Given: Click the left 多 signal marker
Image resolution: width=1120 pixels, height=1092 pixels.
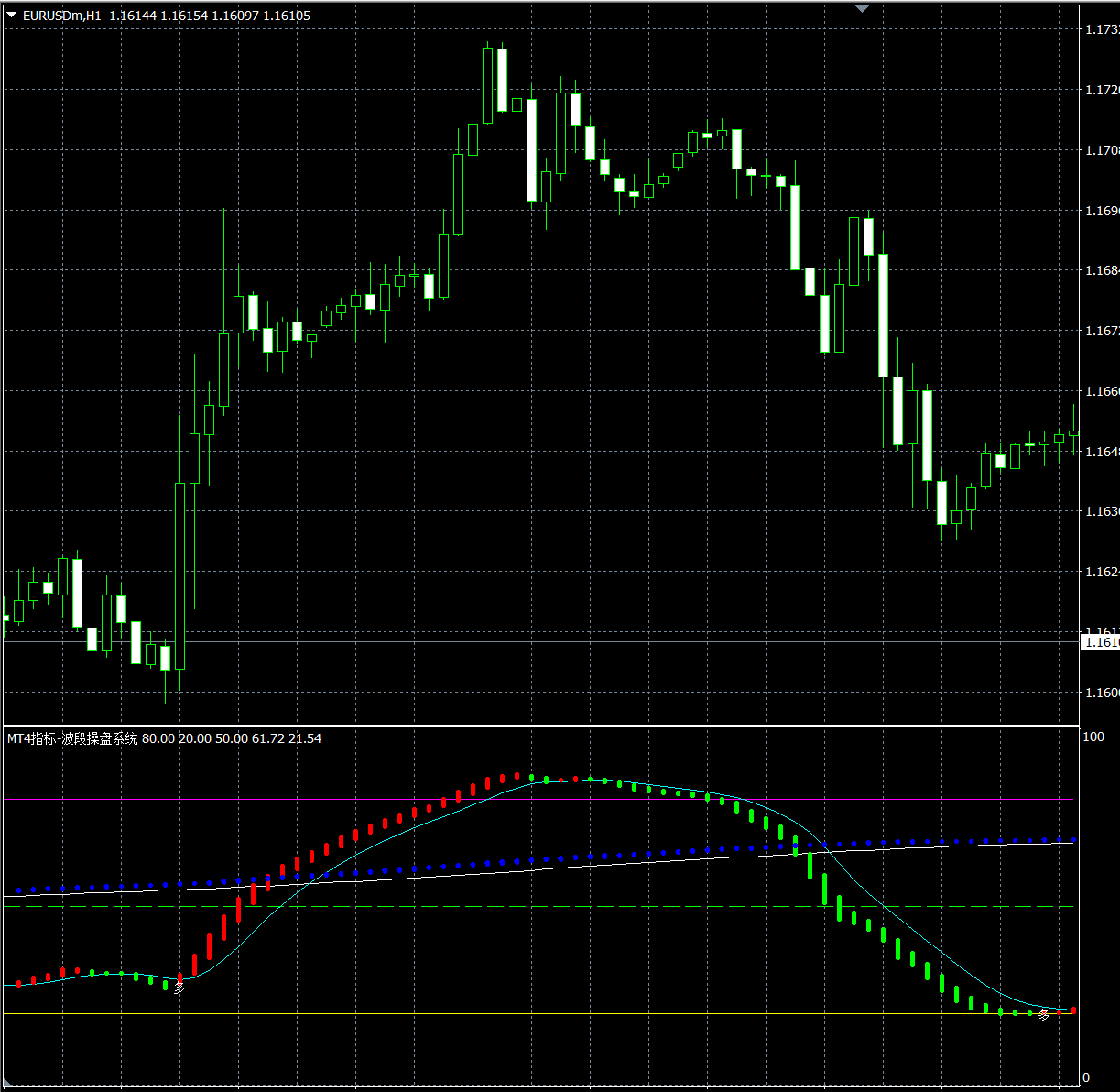Looking at the screenshot, I should 179,988.
